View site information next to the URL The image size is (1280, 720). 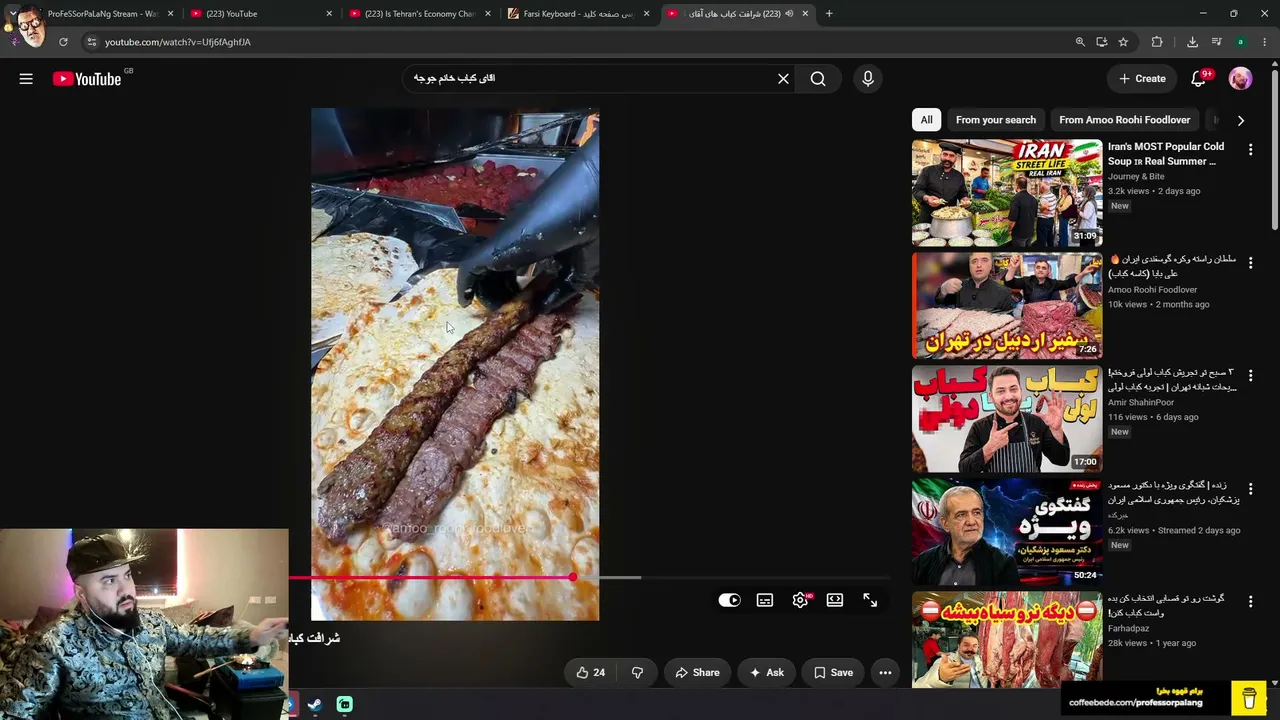91,42
